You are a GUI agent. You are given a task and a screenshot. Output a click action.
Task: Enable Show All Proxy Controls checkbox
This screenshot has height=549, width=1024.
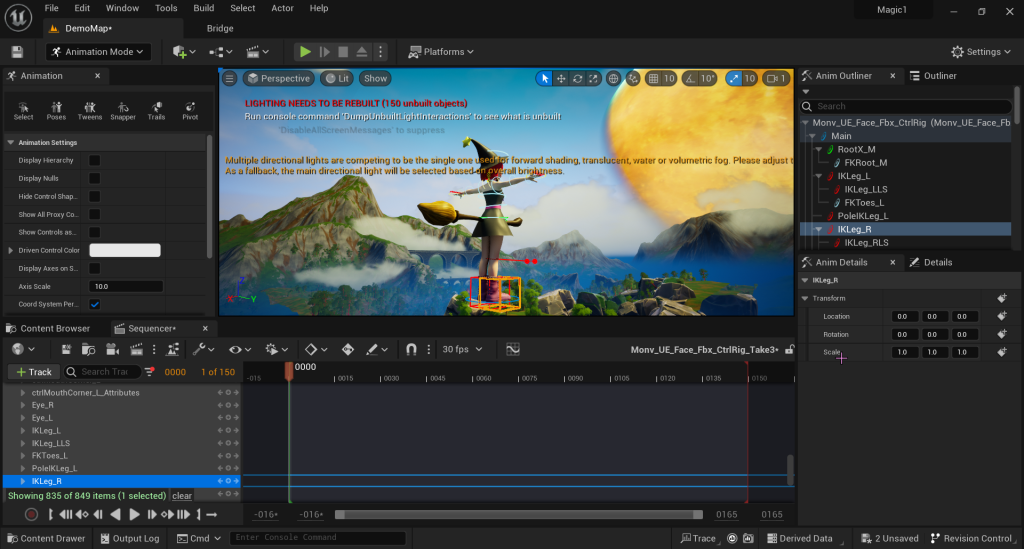(x=95, y=214)
